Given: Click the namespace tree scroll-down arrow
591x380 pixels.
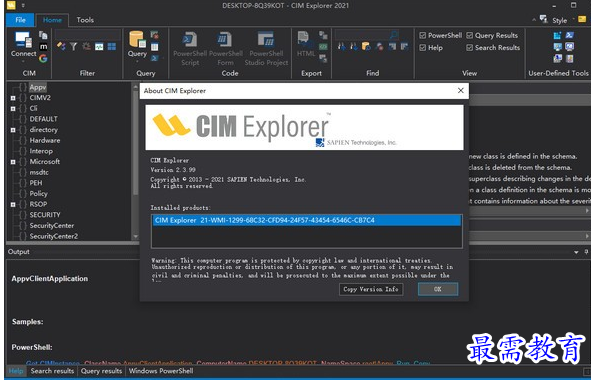Looking at the screenshot, I should pos(136,237).
